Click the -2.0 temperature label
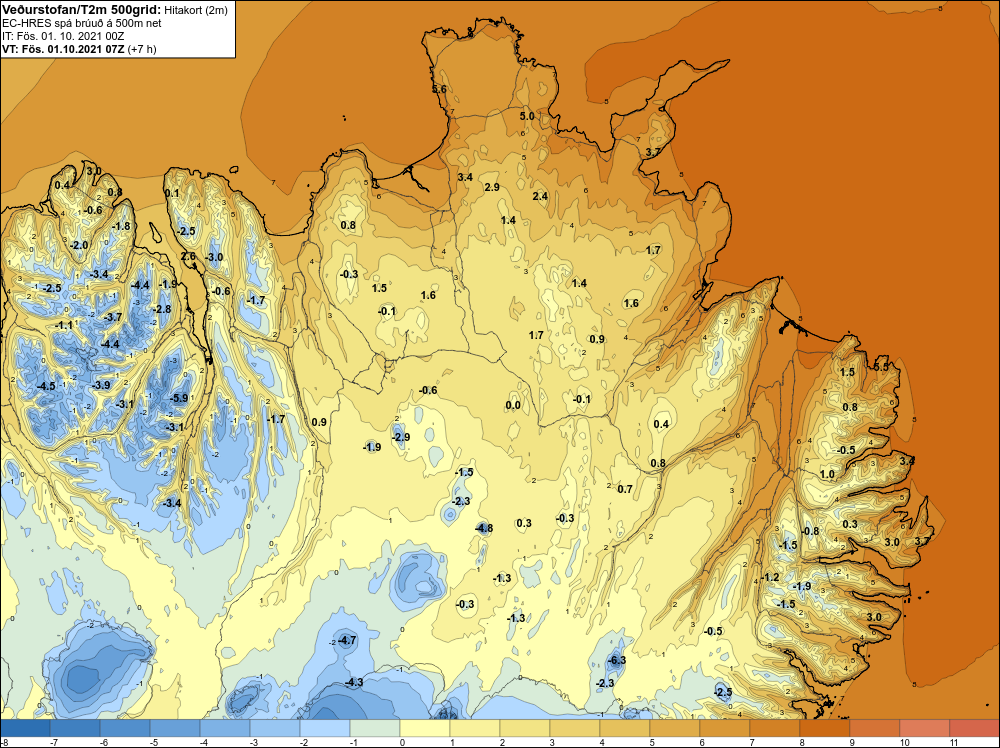This screenshot has width=1000, height=748. pos(79,245)
